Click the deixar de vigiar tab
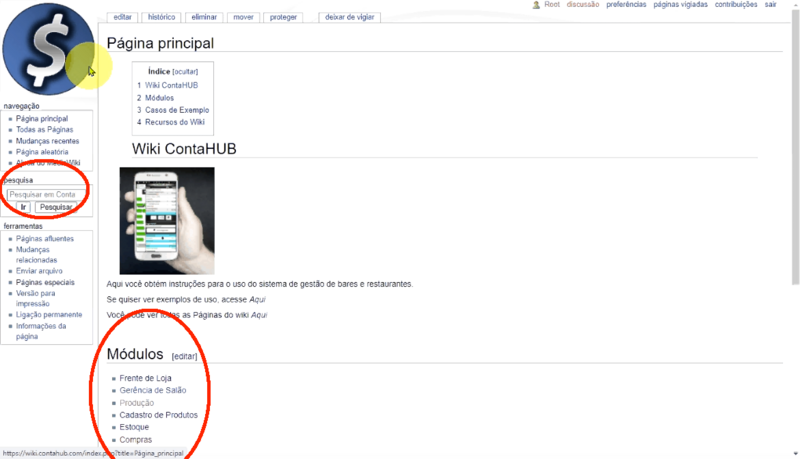This screenshot has height=459, width=800. tap(349, 17)
